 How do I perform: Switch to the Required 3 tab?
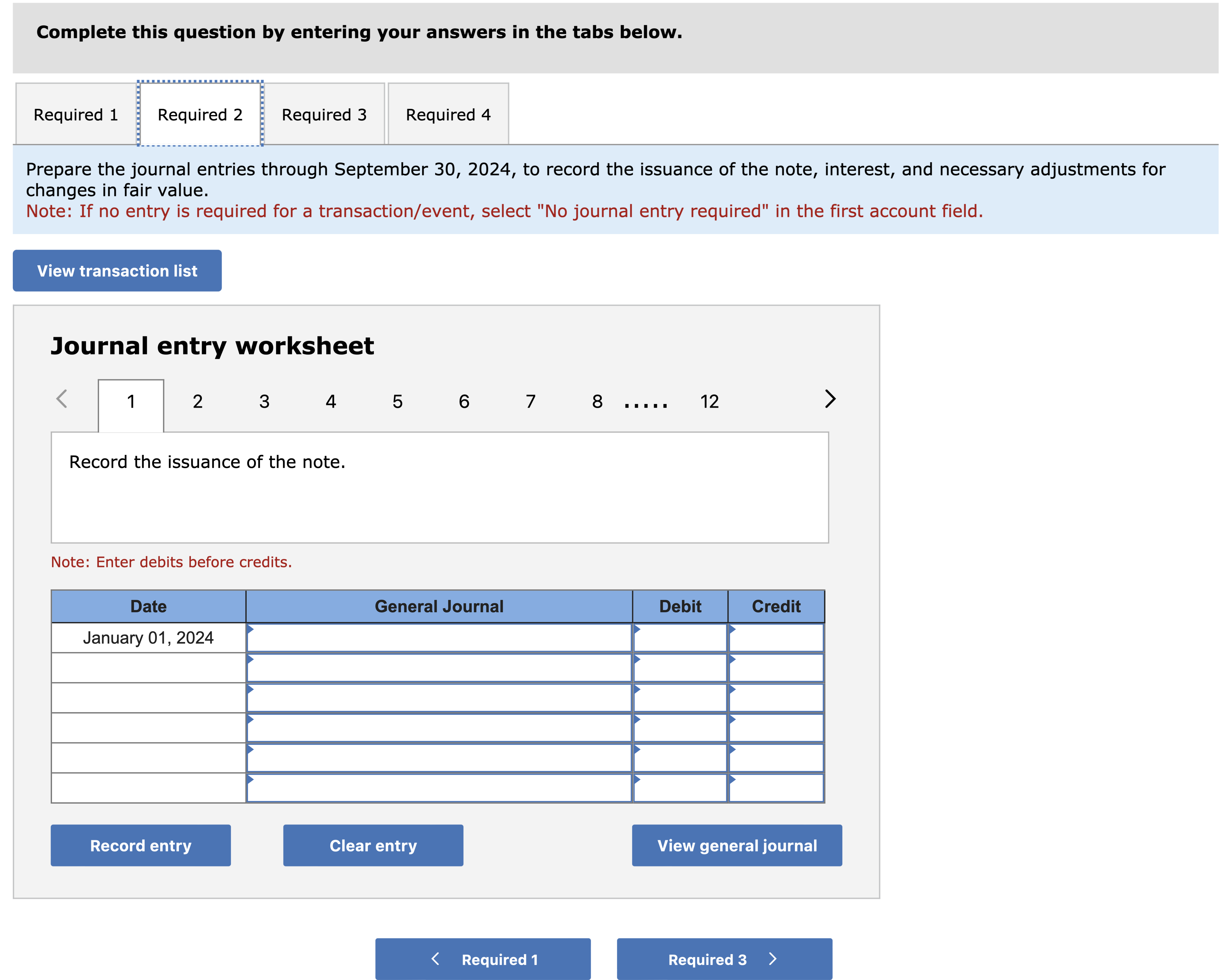(325, 114)
